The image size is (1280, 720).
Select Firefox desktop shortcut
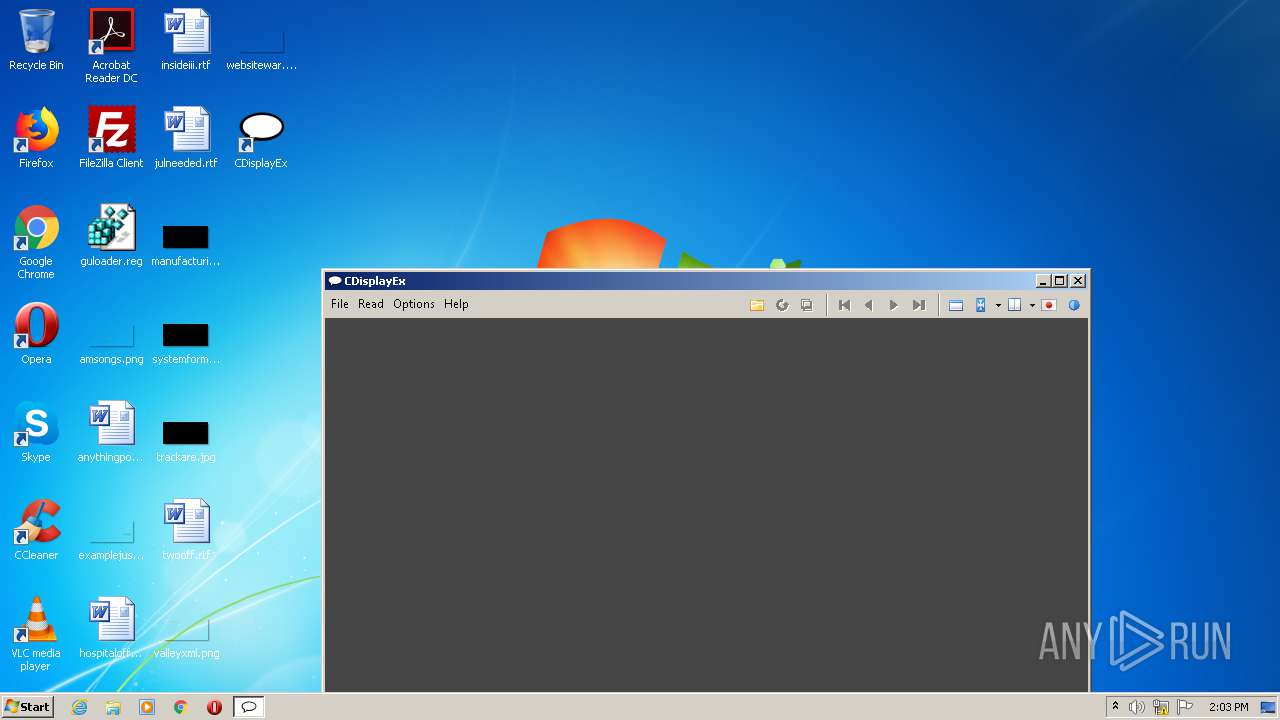pyautogui.click(x=36, y=138)
